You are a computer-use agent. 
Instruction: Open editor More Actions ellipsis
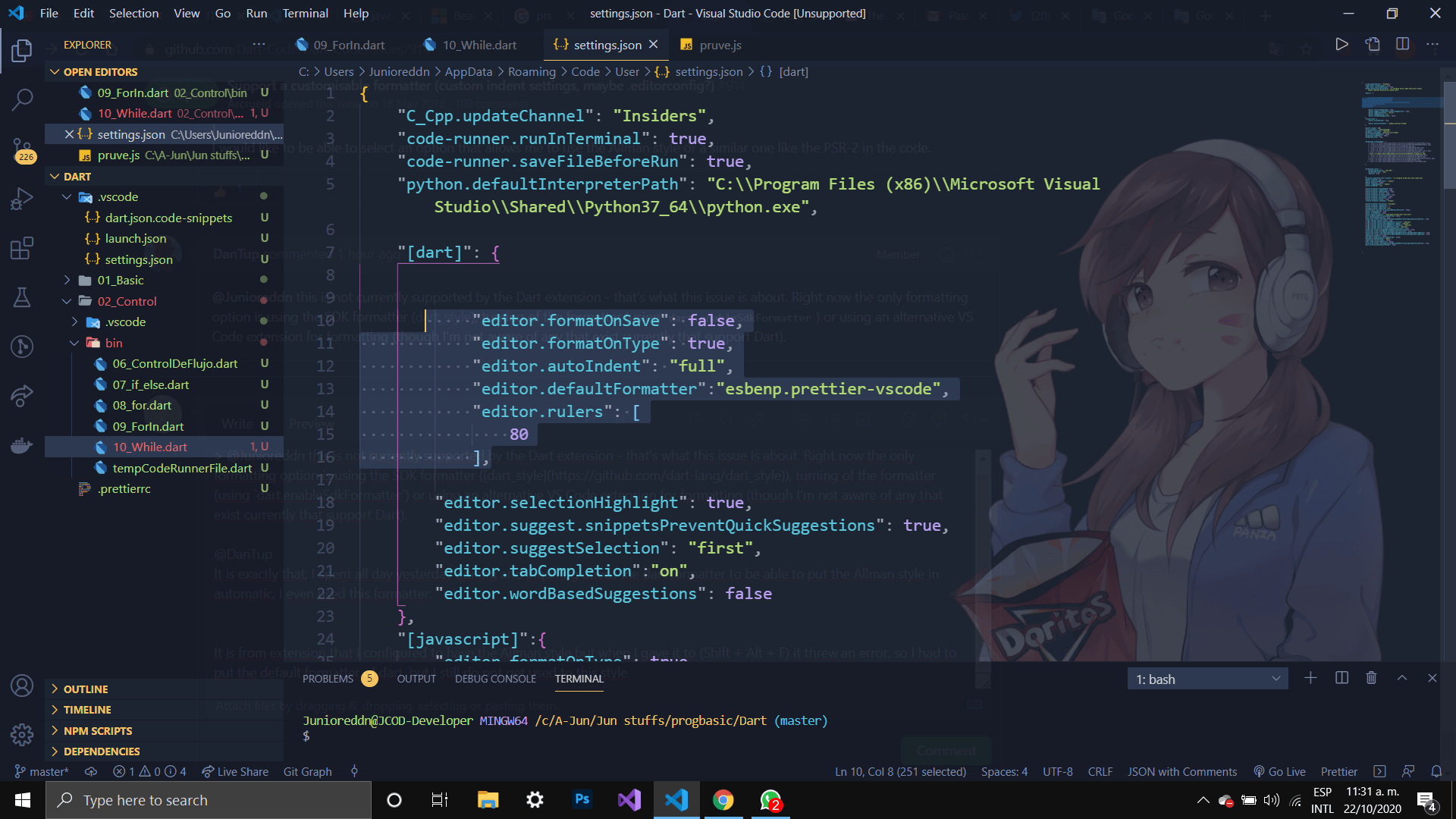click(1432, 45)
